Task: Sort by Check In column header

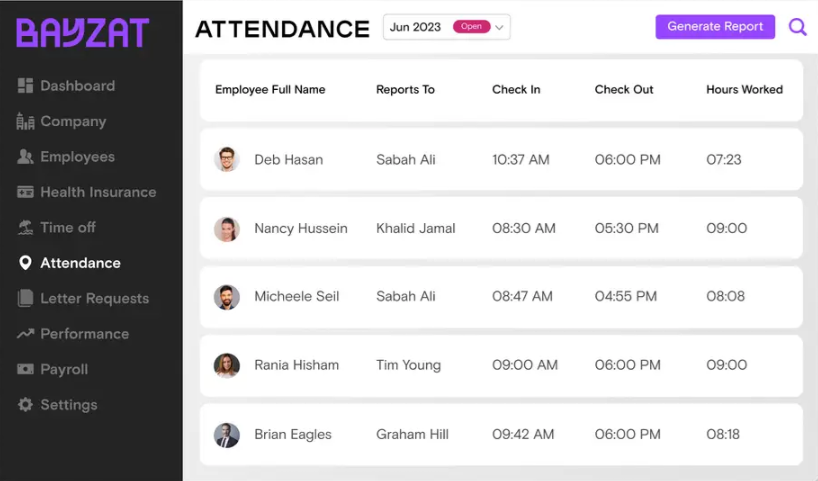Action: (x=516, y=90)
